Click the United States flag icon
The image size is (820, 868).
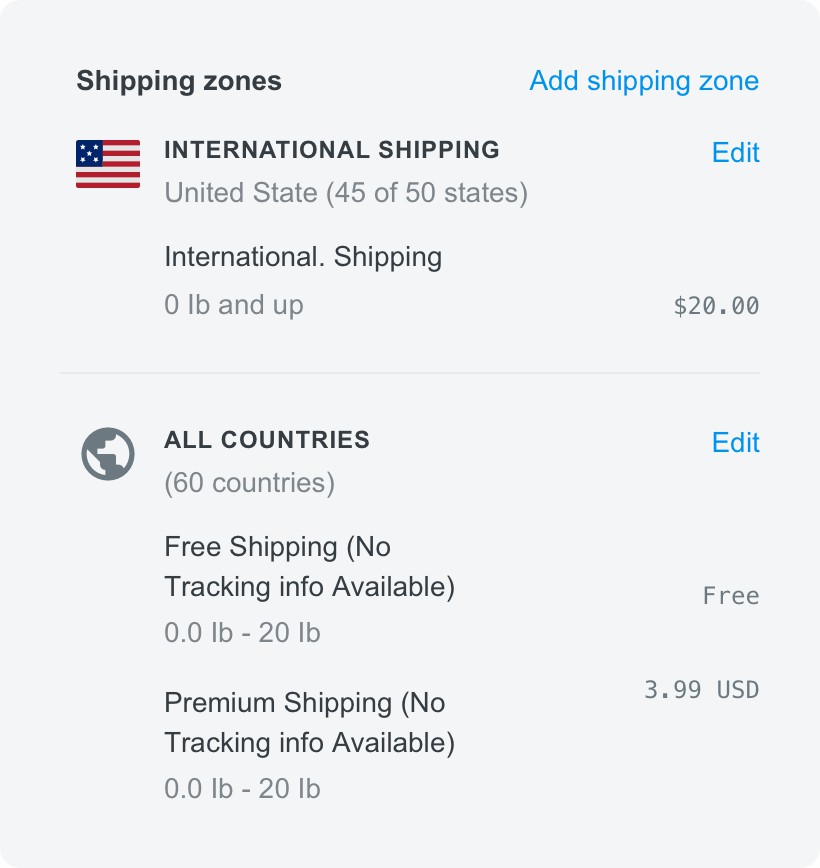(108, 164)
